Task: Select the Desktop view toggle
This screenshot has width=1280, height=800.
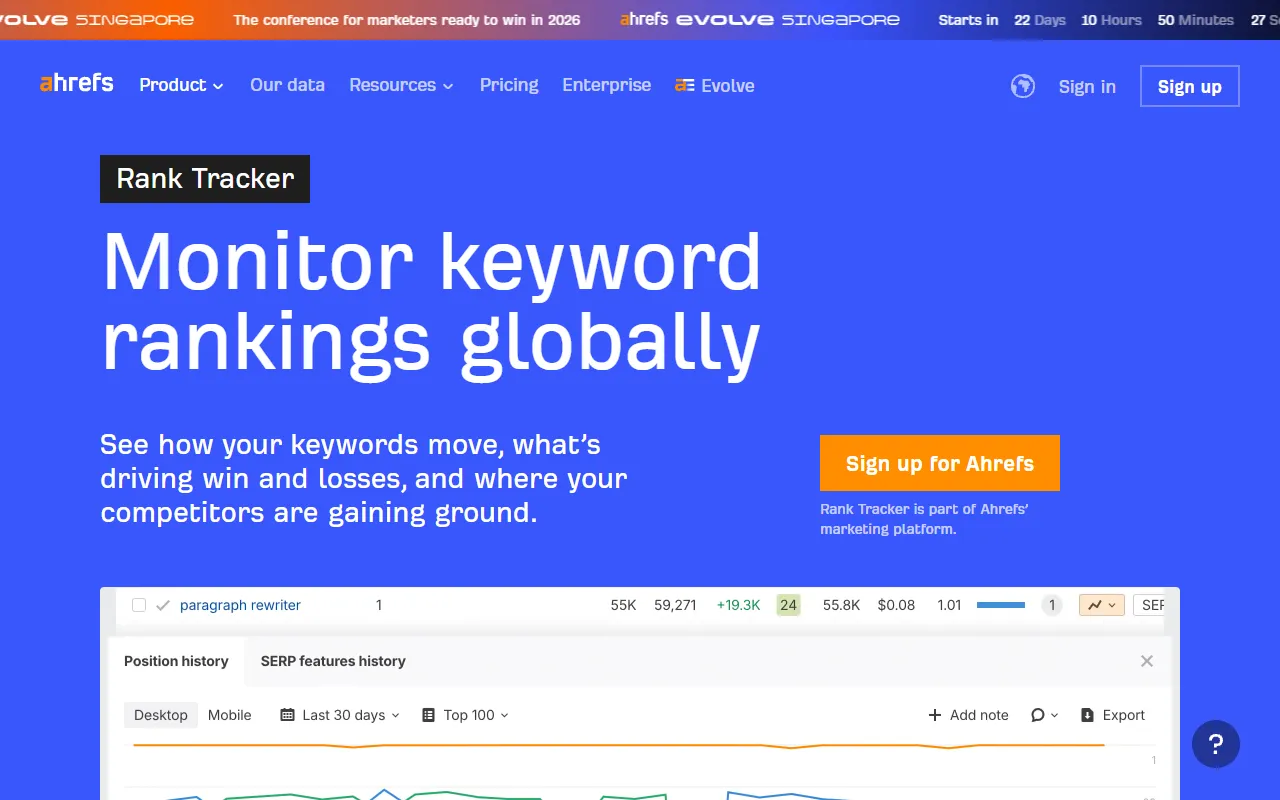Action: [161, 715]
